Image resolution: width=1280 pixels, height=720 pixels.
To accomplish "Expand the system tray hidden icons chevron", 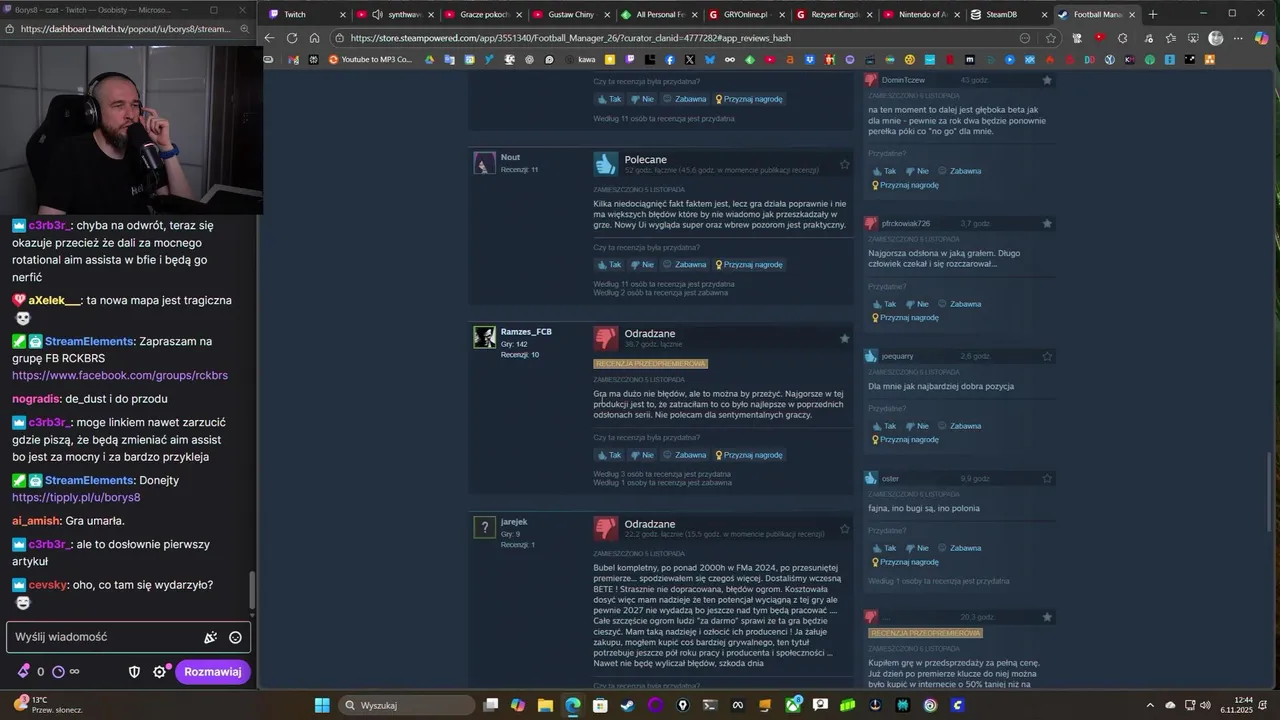I will [1152, 705].
